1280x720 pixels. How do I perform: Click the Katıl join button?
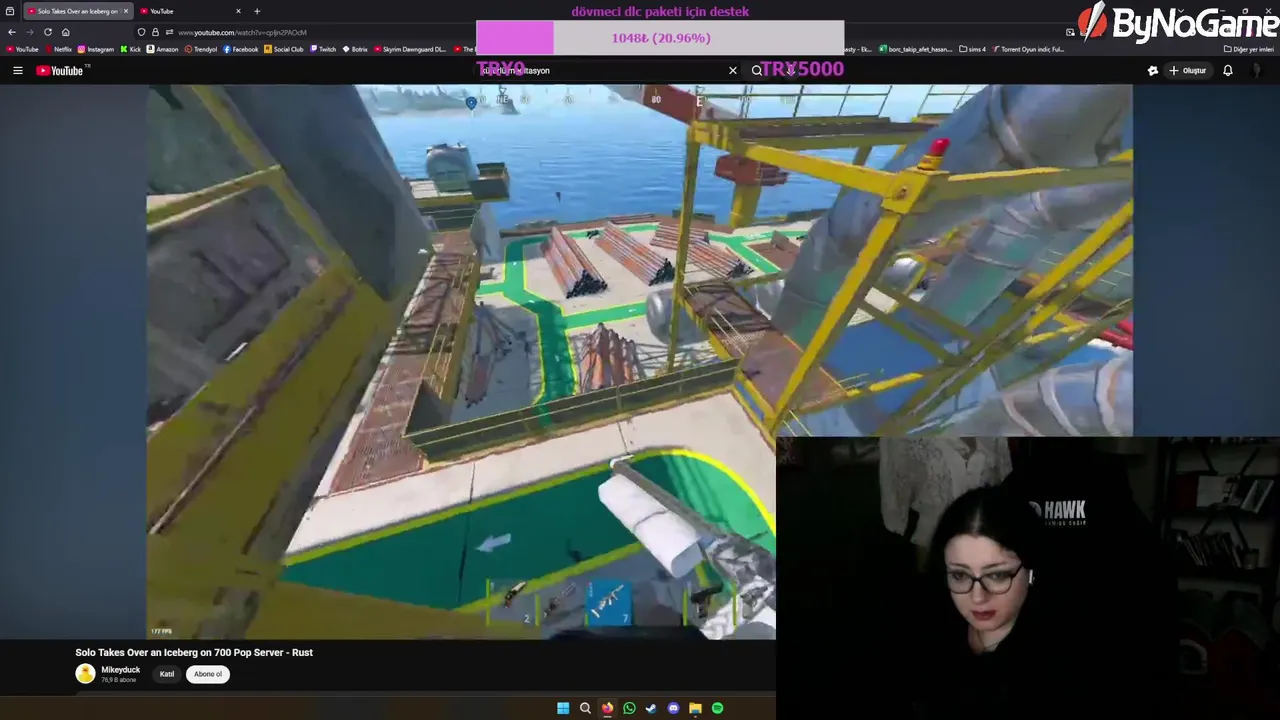167,674
